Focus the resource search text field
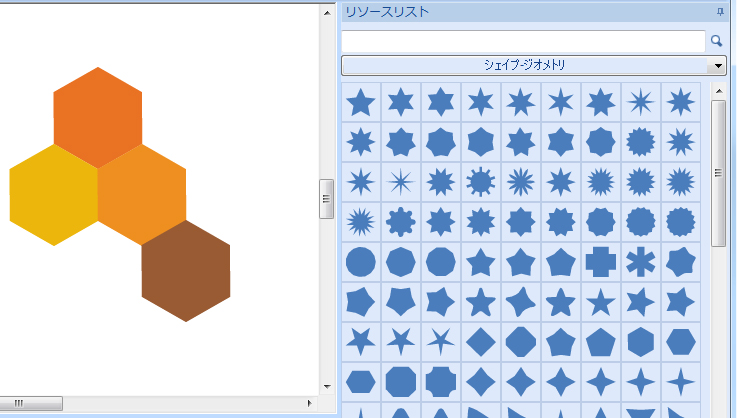 tap(523, 41)
